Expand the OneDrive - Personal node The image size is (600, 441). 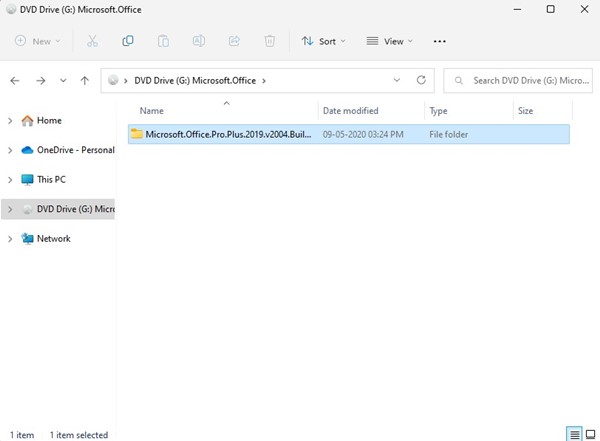(x=10, y=150)
